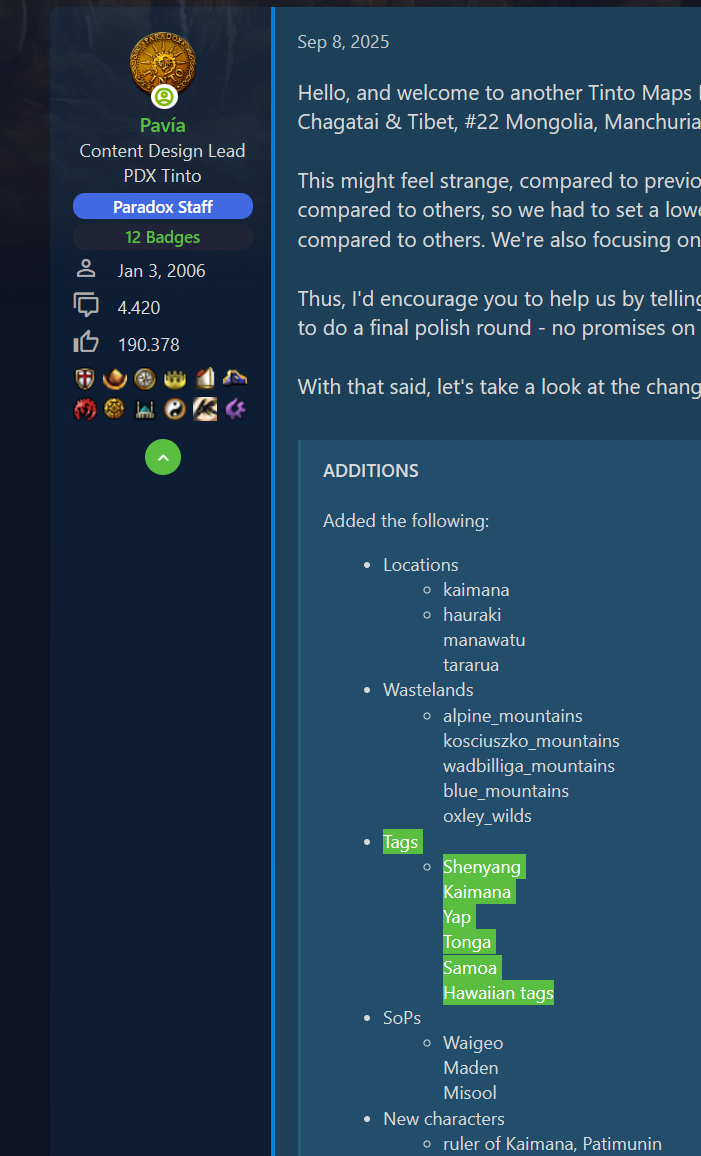Click the highlighted Tags entry
This screenshot has height=1156, width=701.
[402, 842]
